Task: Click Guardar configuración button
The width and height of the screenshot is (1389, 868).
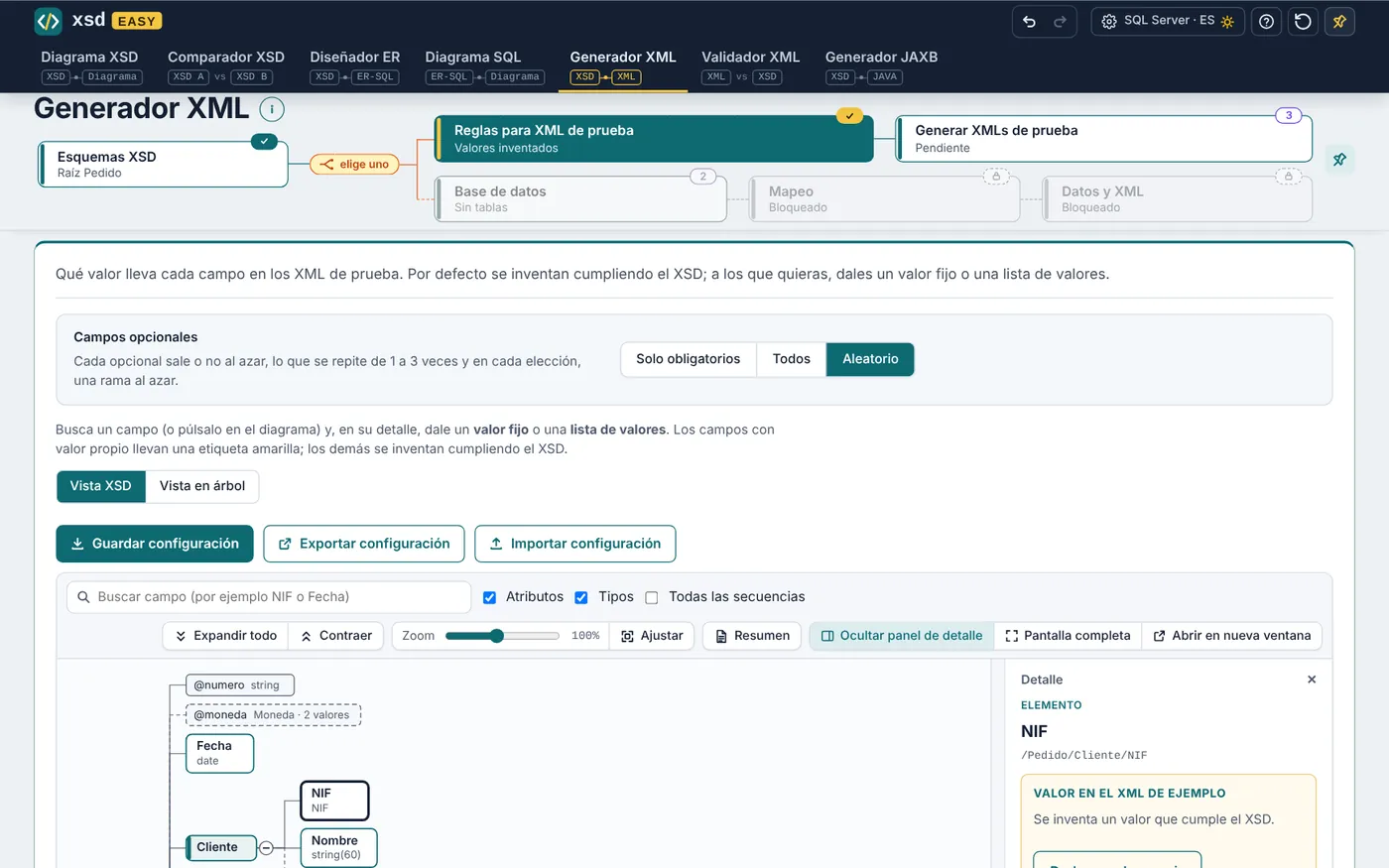Action: click(155, 544)
